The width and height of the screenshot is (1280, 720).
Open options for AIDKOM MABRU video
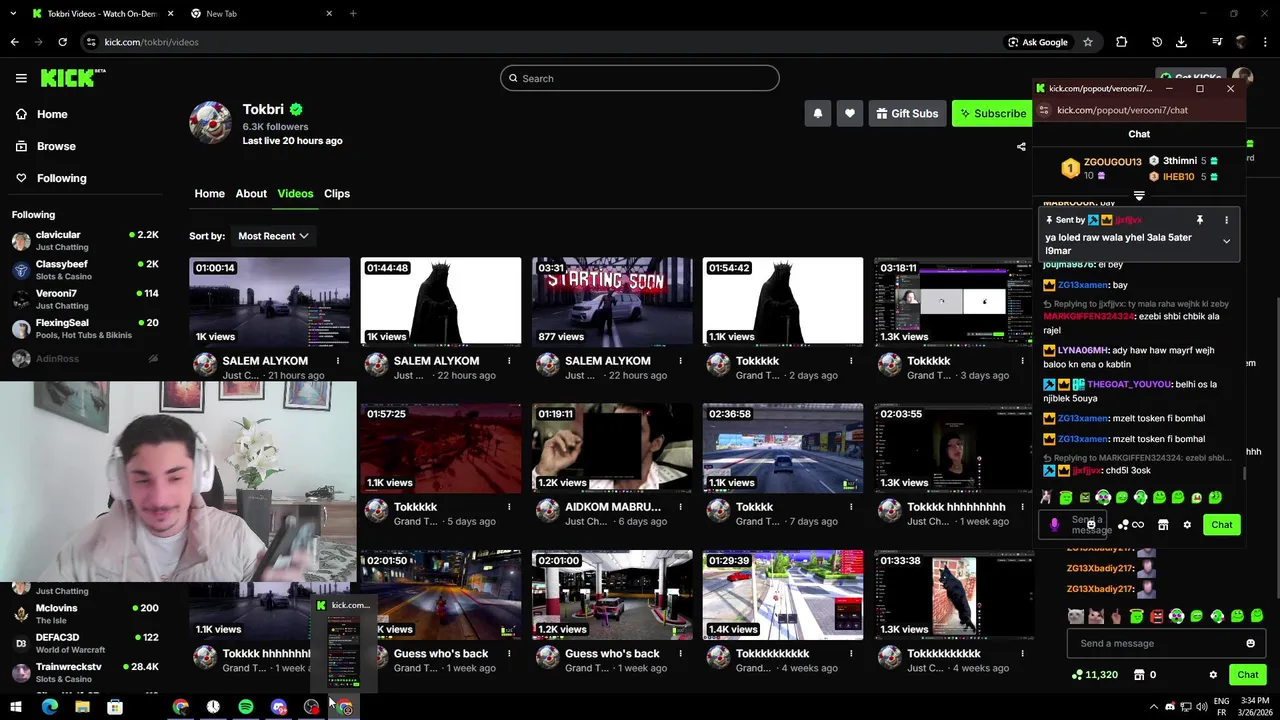[x=680, y=507]
